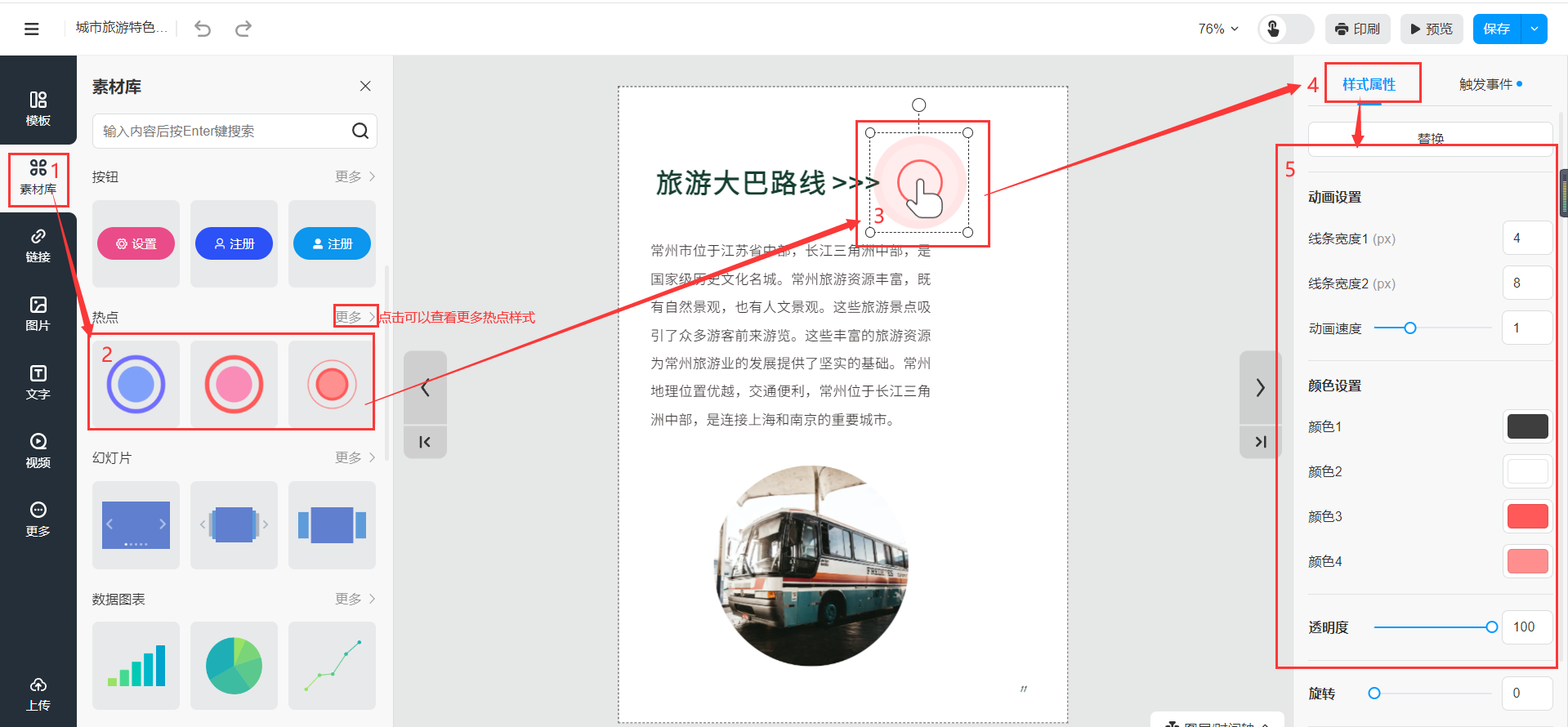Open the 76% zoom level dropdown

1217,29
